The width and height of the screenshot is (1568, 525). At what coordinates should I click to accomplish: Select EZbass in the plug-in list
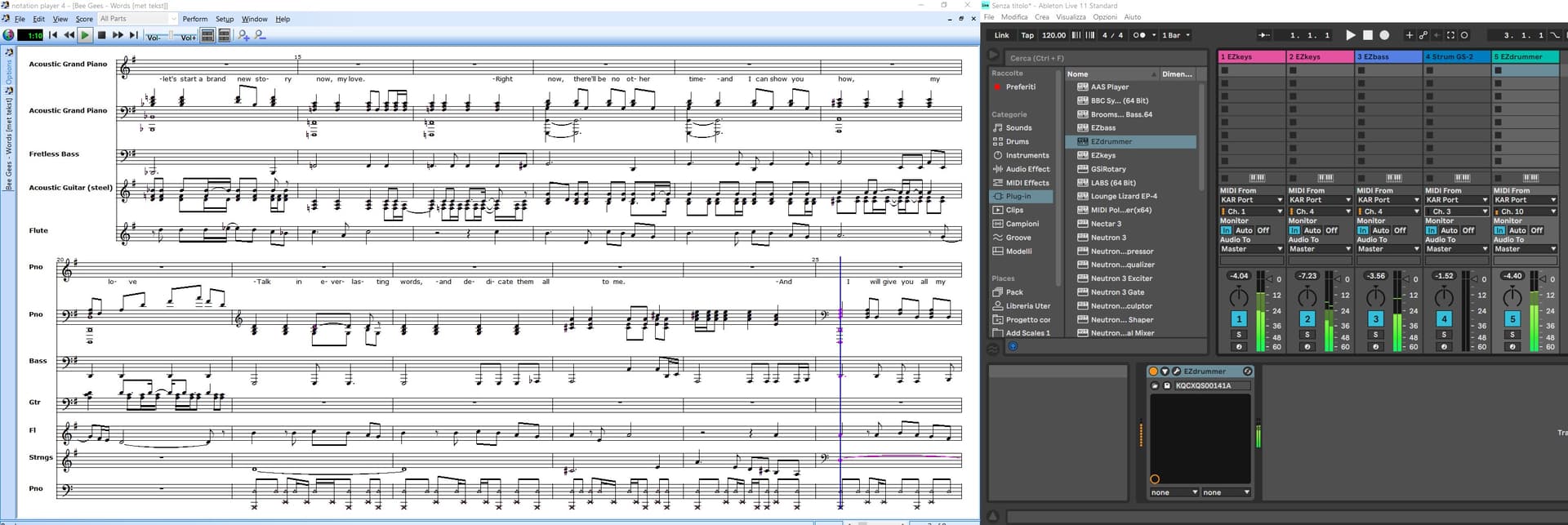point(1102,128)
